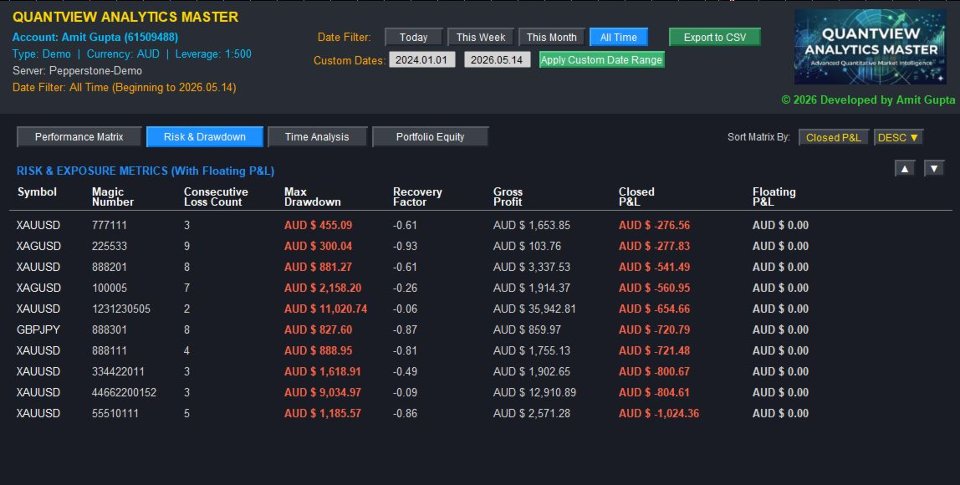
Task: Switch to the Performance Matrix tab
Action: tap(79, 137)
